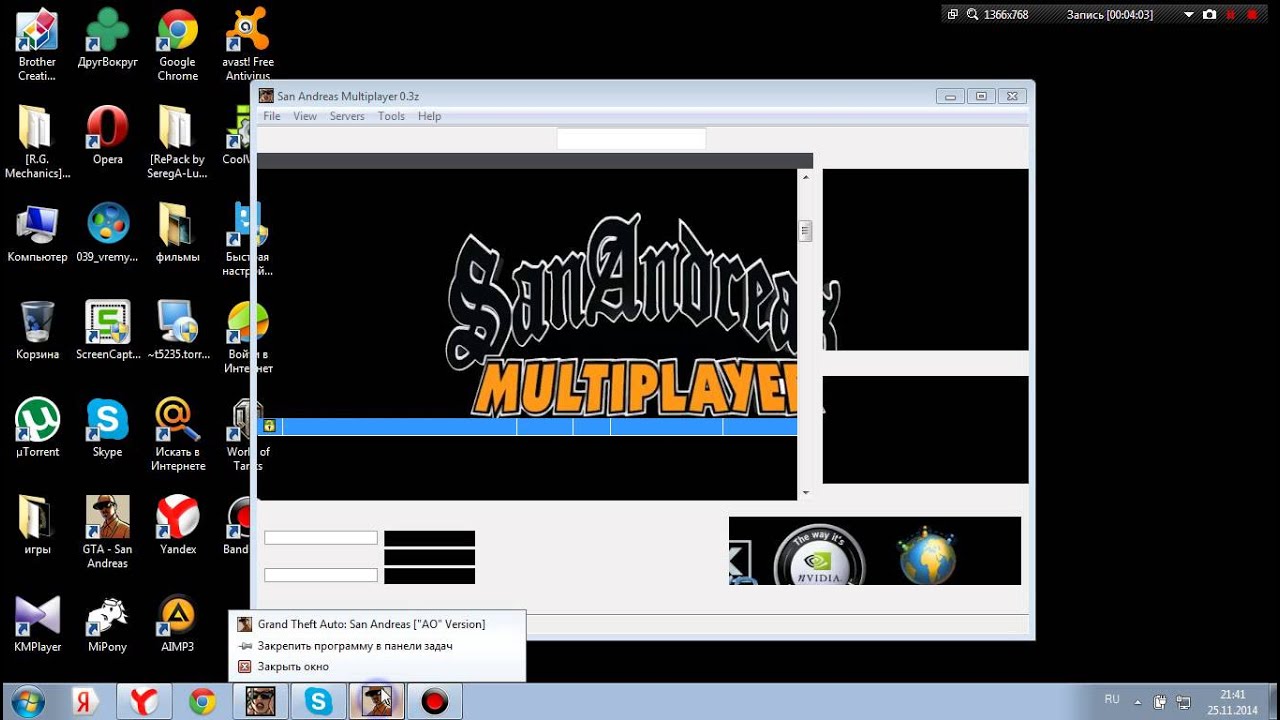Screen dimensions: 1280x720
Task: Take a snapshot with recorder camera icon
Action: point(1210,15)
